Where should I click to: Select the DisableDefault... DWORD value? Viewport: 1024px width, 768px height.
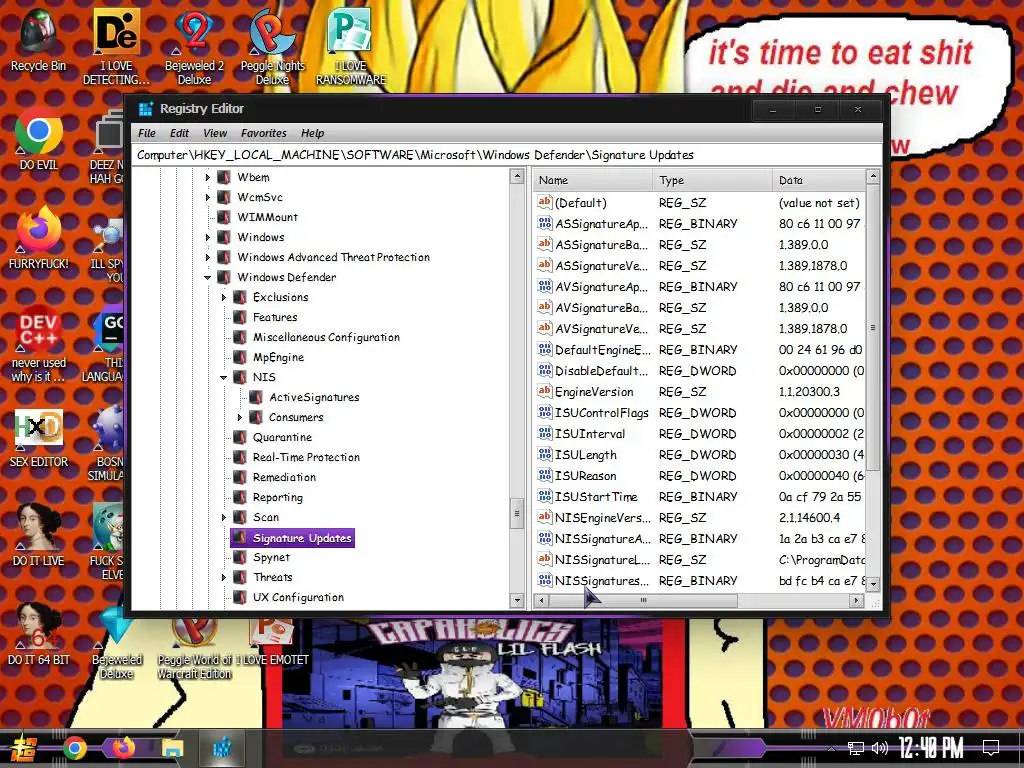point(699,370)
